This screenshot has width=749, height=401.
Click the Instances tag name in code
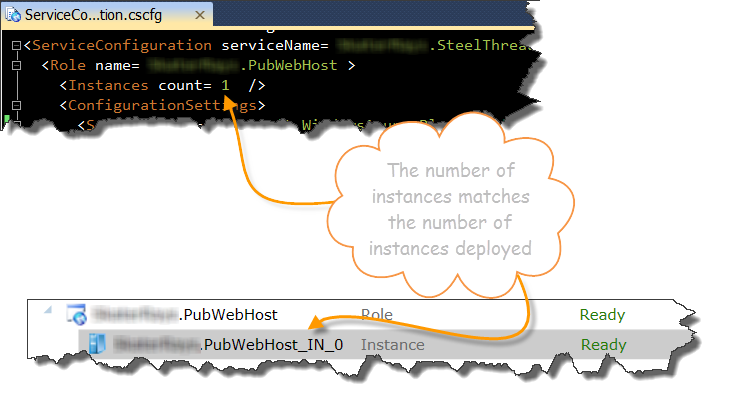coord(109,85)
